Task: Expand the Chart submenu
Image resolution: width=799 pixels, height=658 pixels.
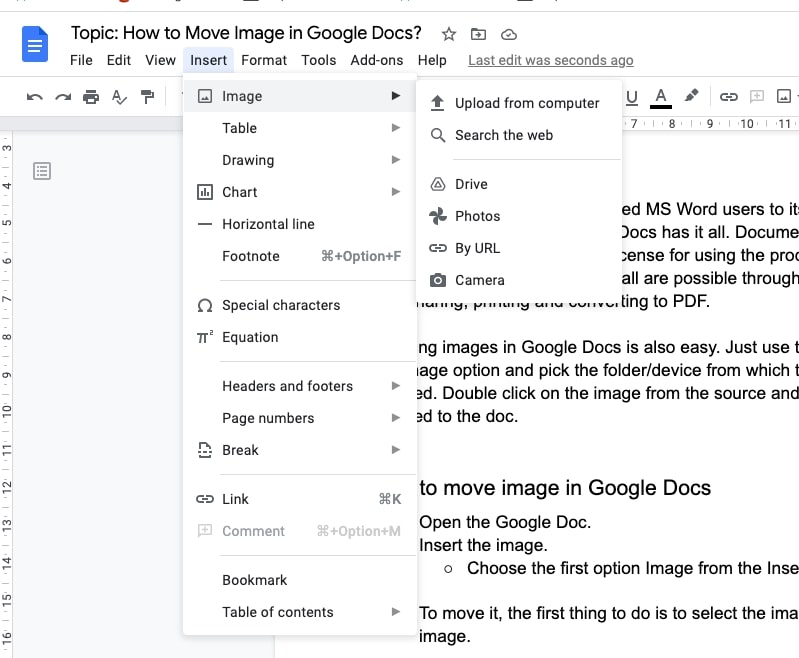Action: (300, 192)
